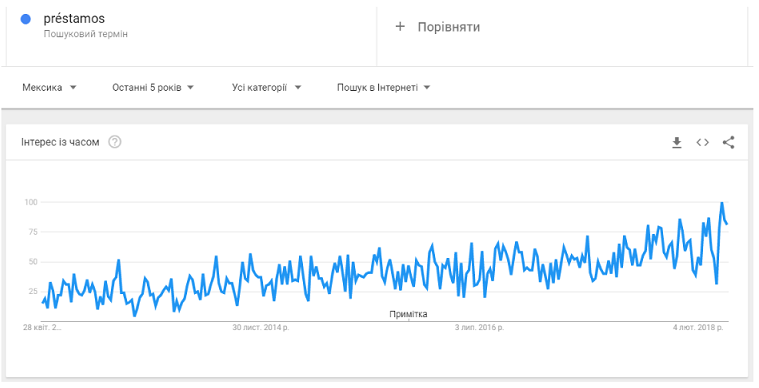Open the embed code icon
Viewport: 759px width, 388px height.
click(x=702, y=142)
